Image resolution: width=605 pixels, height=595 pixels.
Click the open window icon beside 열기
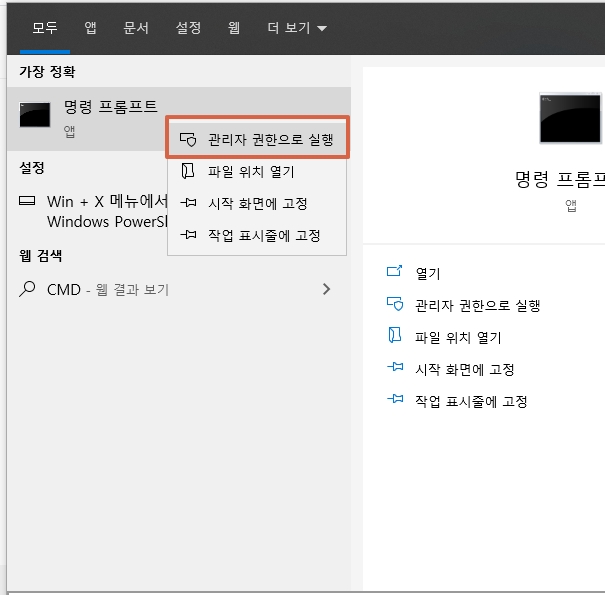(395, 271)
